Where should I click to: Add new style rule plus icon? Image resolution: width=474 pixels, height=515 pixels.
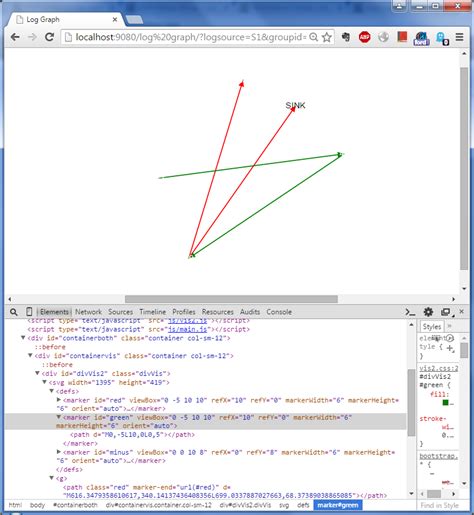(450, 348)
